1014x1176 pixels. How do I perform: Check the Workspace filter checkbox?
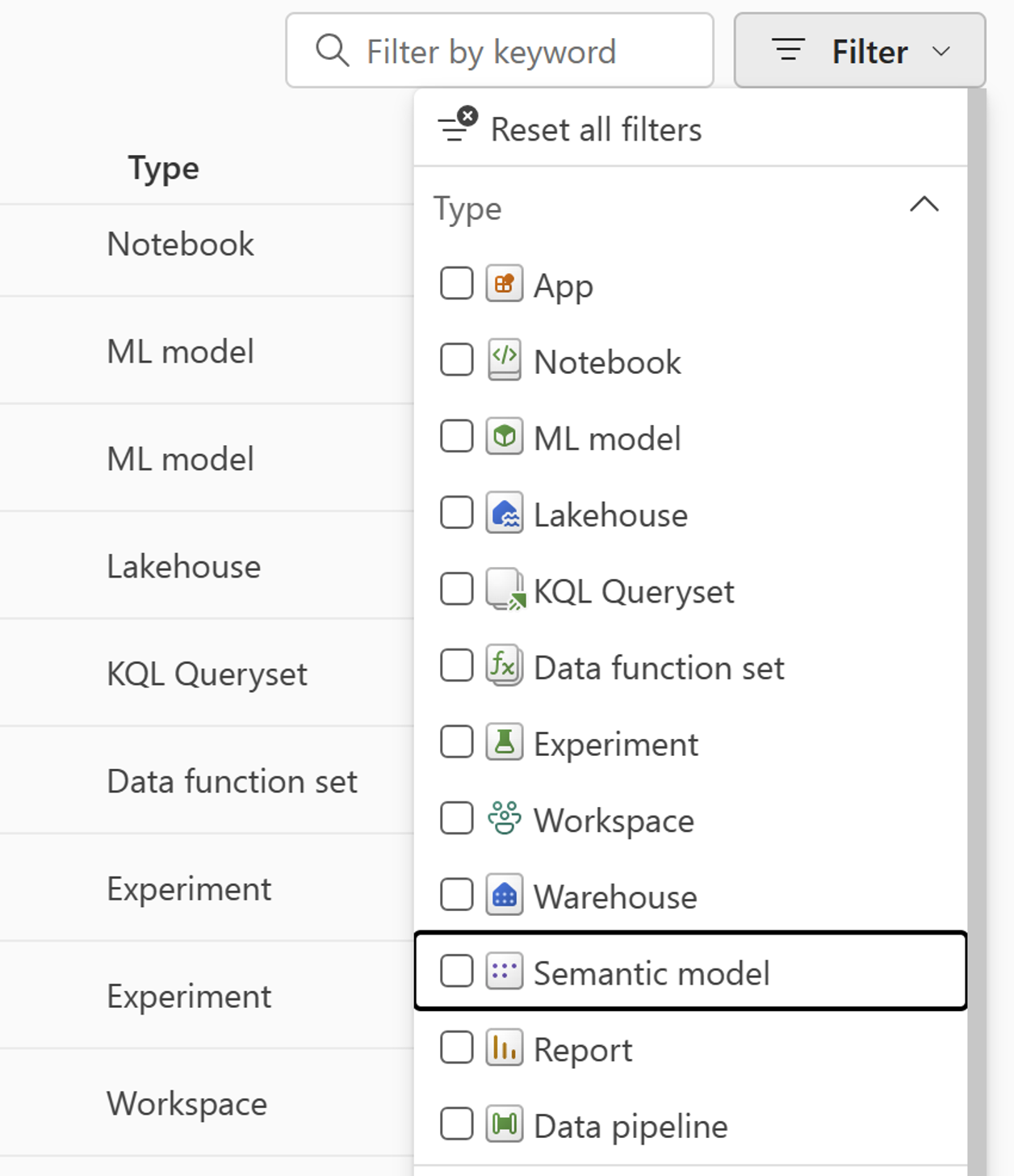pos(457,818)
